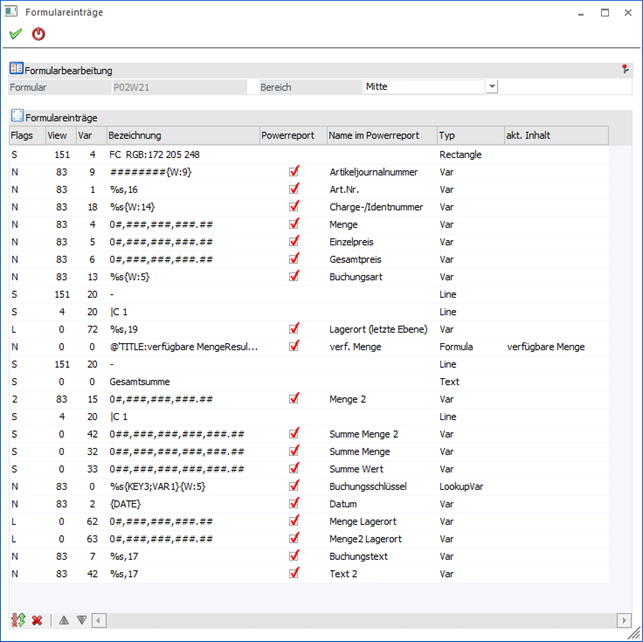The image size is (643, 642).
Task: Open the Bereich dropdown arrow
Action: (491, 87)
